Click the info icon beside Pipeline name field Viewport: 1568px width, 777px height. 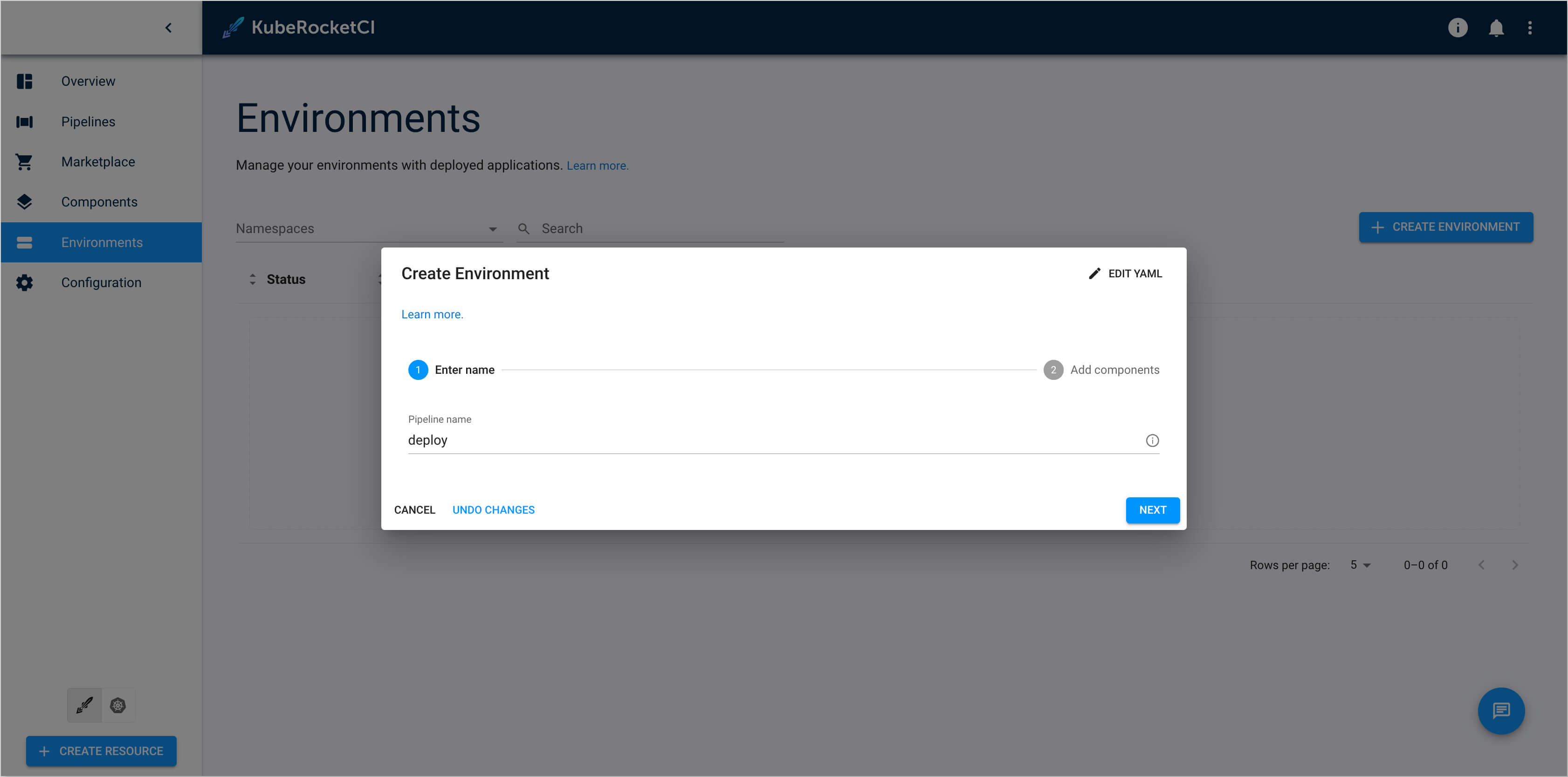click(1152, 440)
